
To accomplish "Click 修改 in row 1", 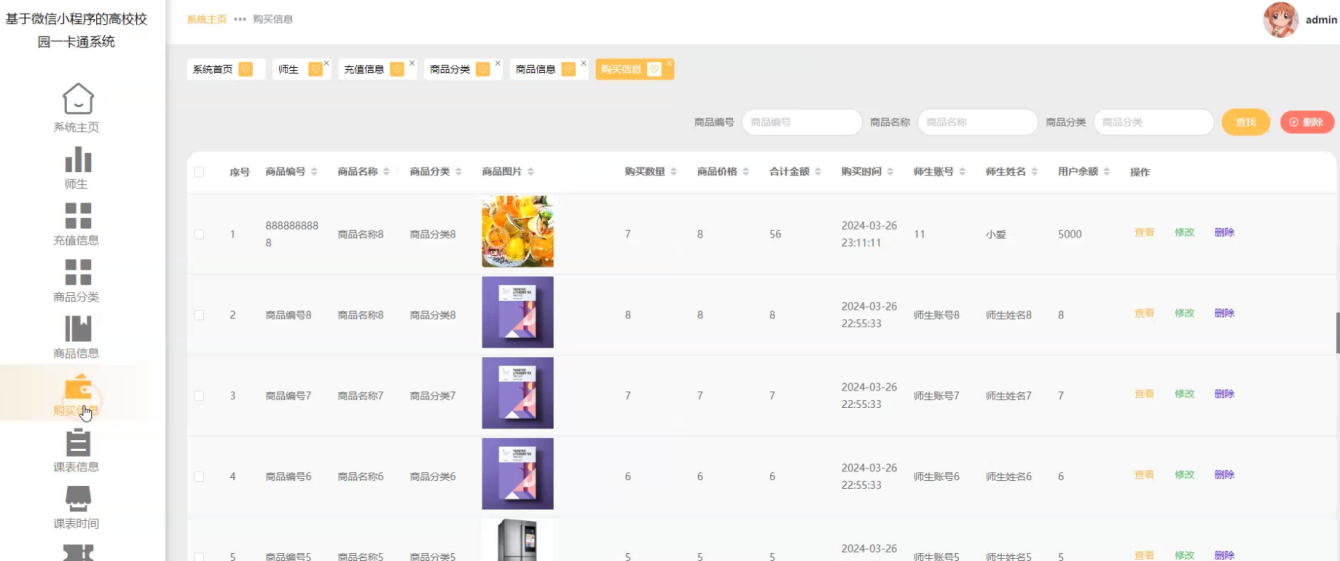I will coord(1184,233).
